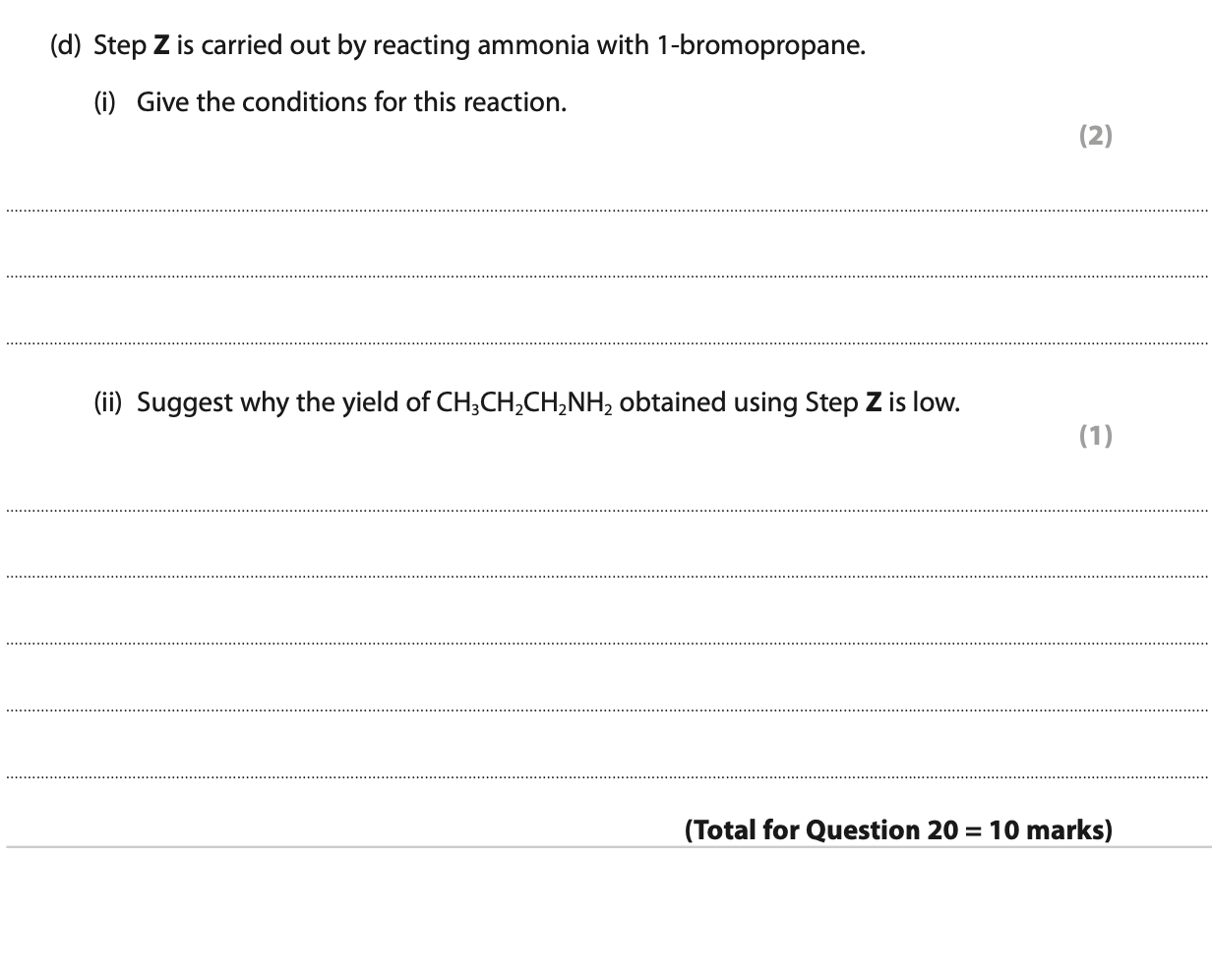The image size is (1212, 980).
Task: Click the (2) marks indicator
Action: point(1095,136)
